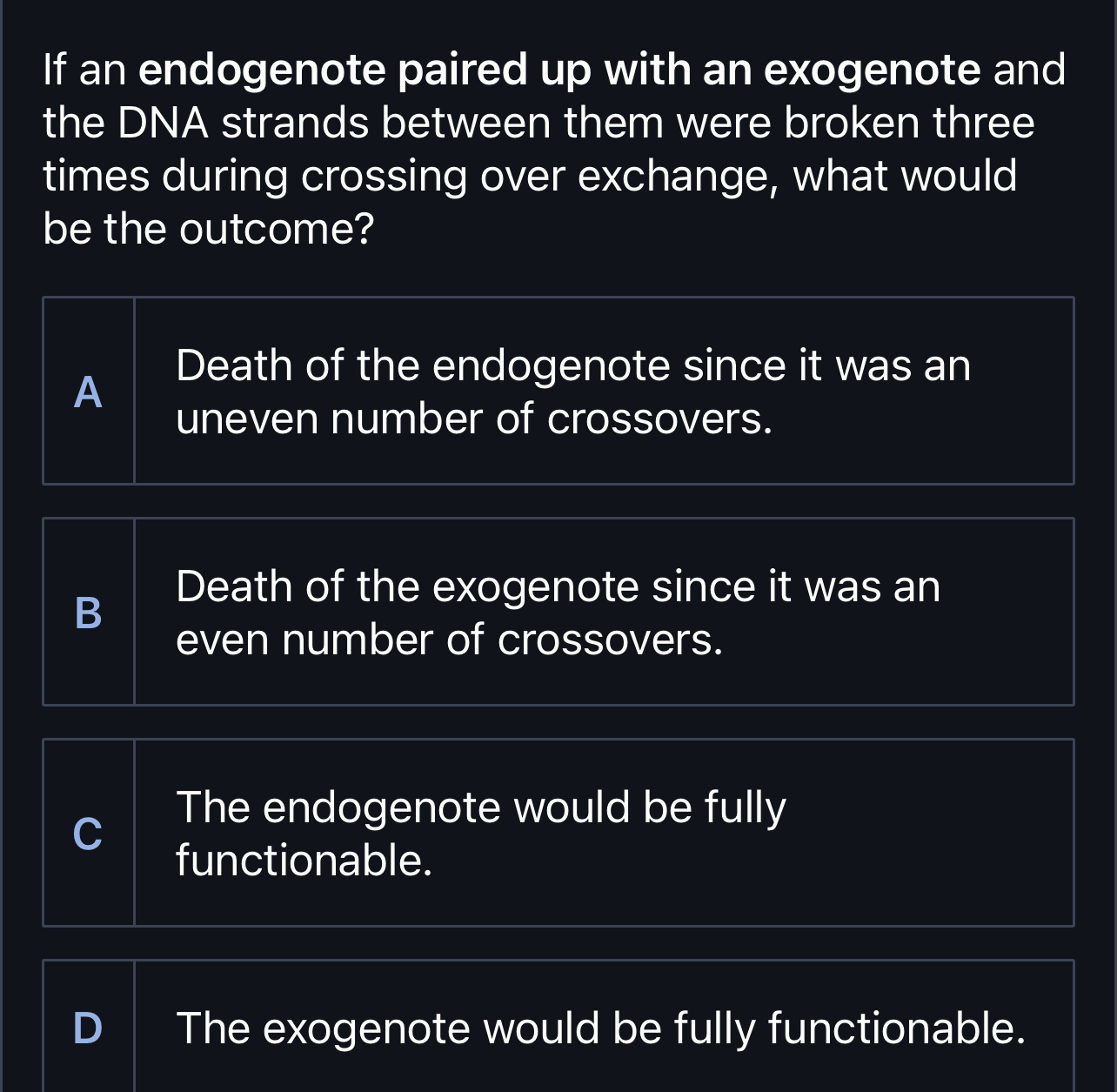Viewport: 1117px width, 1092px height.
Task: Select answer option A
Action: point(557,391)
